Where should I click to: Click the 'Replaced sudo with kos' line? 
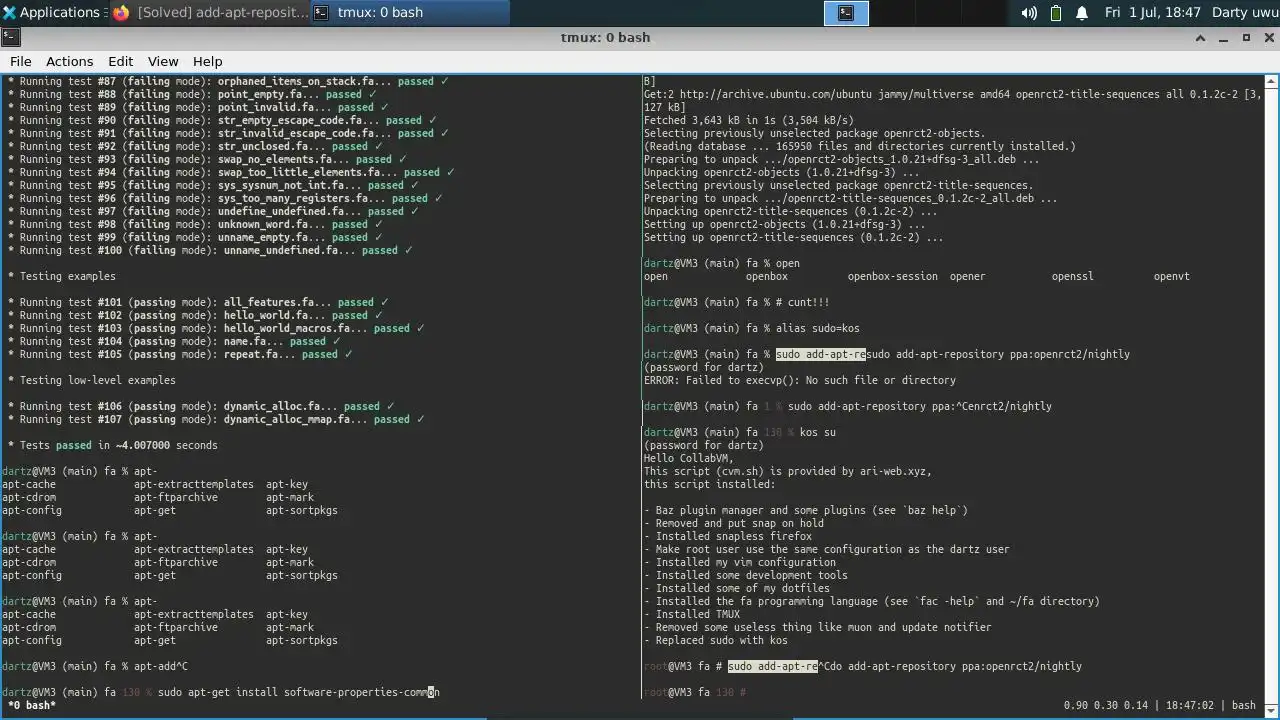coord(716,640)
